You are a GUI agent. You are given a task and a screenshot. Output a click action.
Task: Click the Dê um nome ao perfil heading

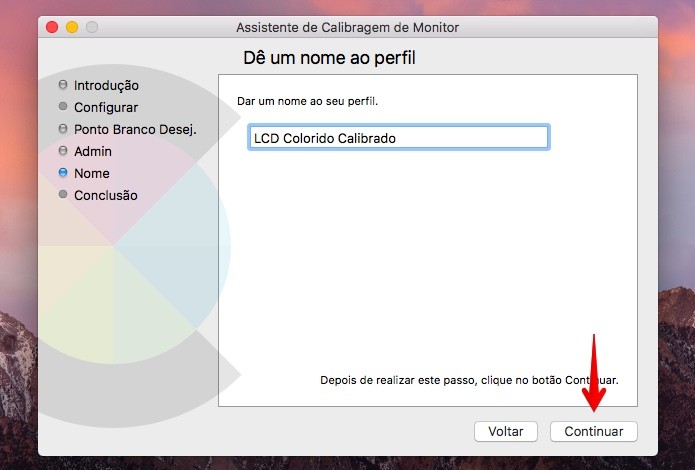(329, 58)
